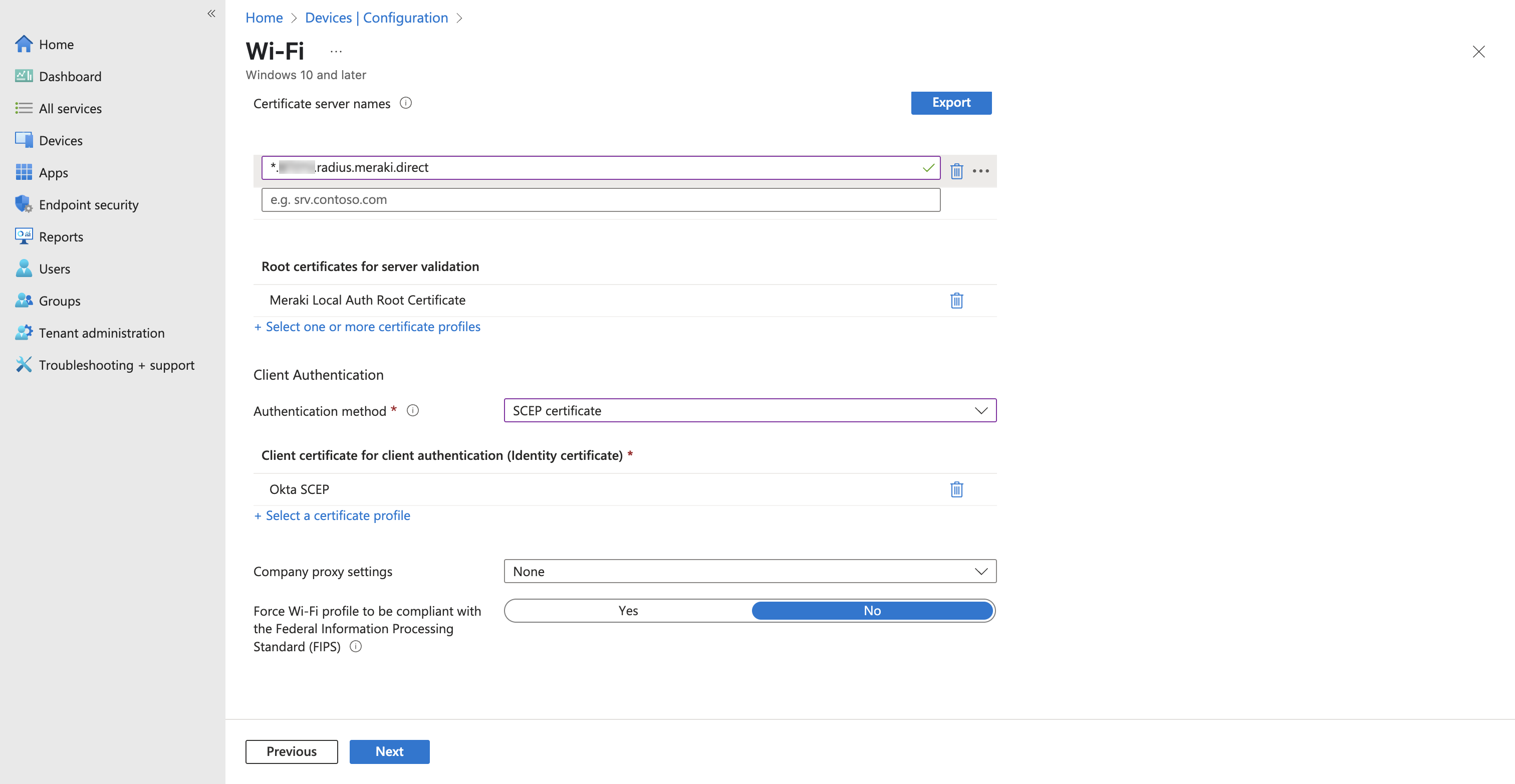
Task: Open Reports from sidebar
Action: point(61,237)
